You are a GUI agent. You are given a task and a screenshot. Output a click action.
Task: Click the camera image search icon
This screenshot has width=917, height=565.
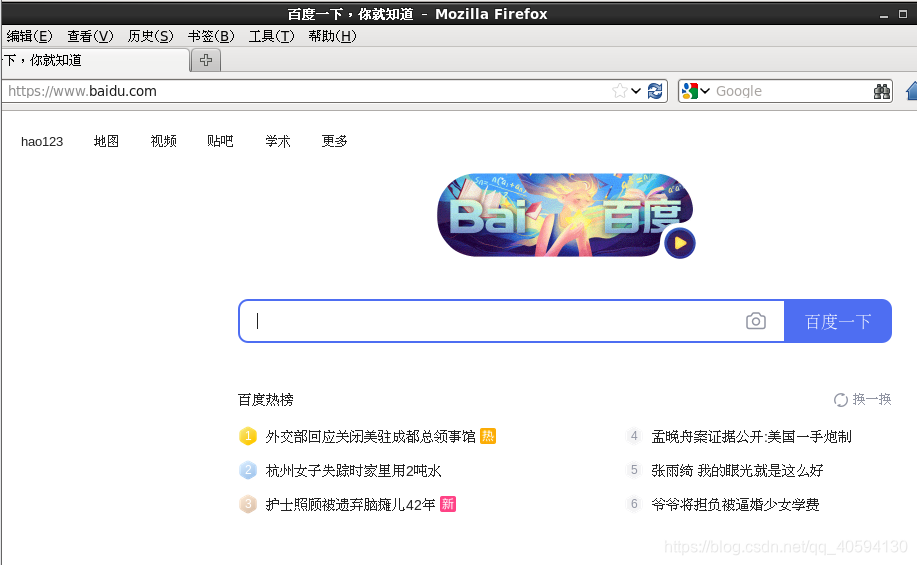pos(756,321)
